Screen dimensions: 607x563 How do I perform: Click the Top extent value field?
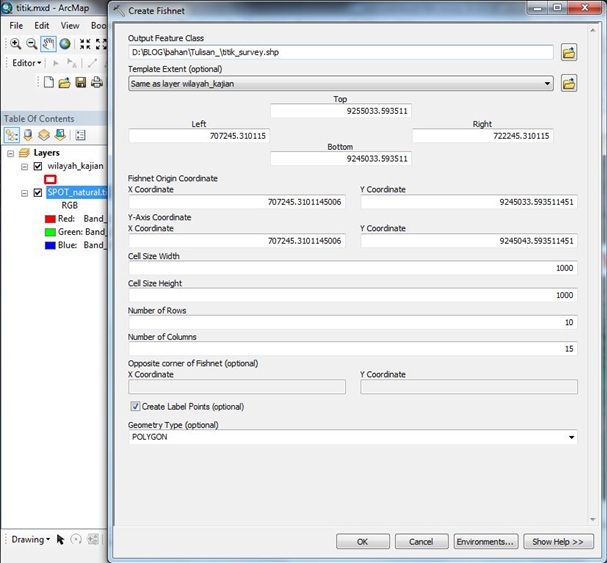(x=341, y=111)
